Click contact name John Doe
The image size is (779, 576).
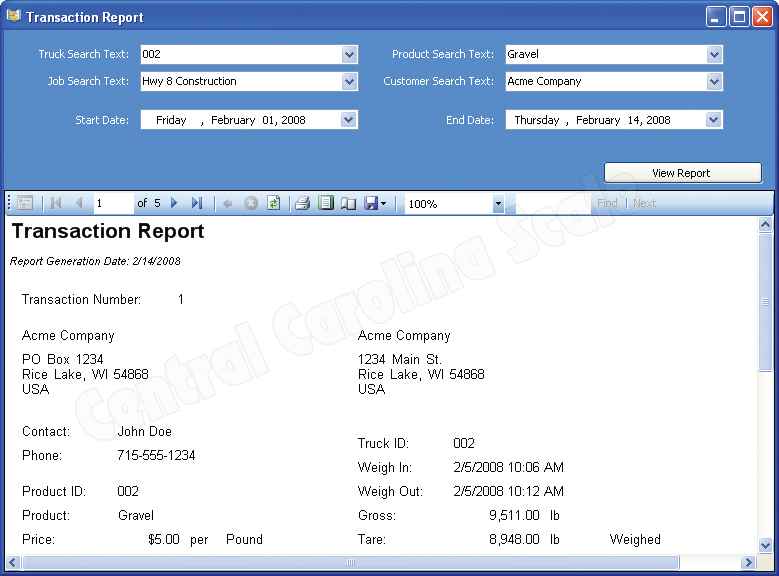[x=145, y=431]
